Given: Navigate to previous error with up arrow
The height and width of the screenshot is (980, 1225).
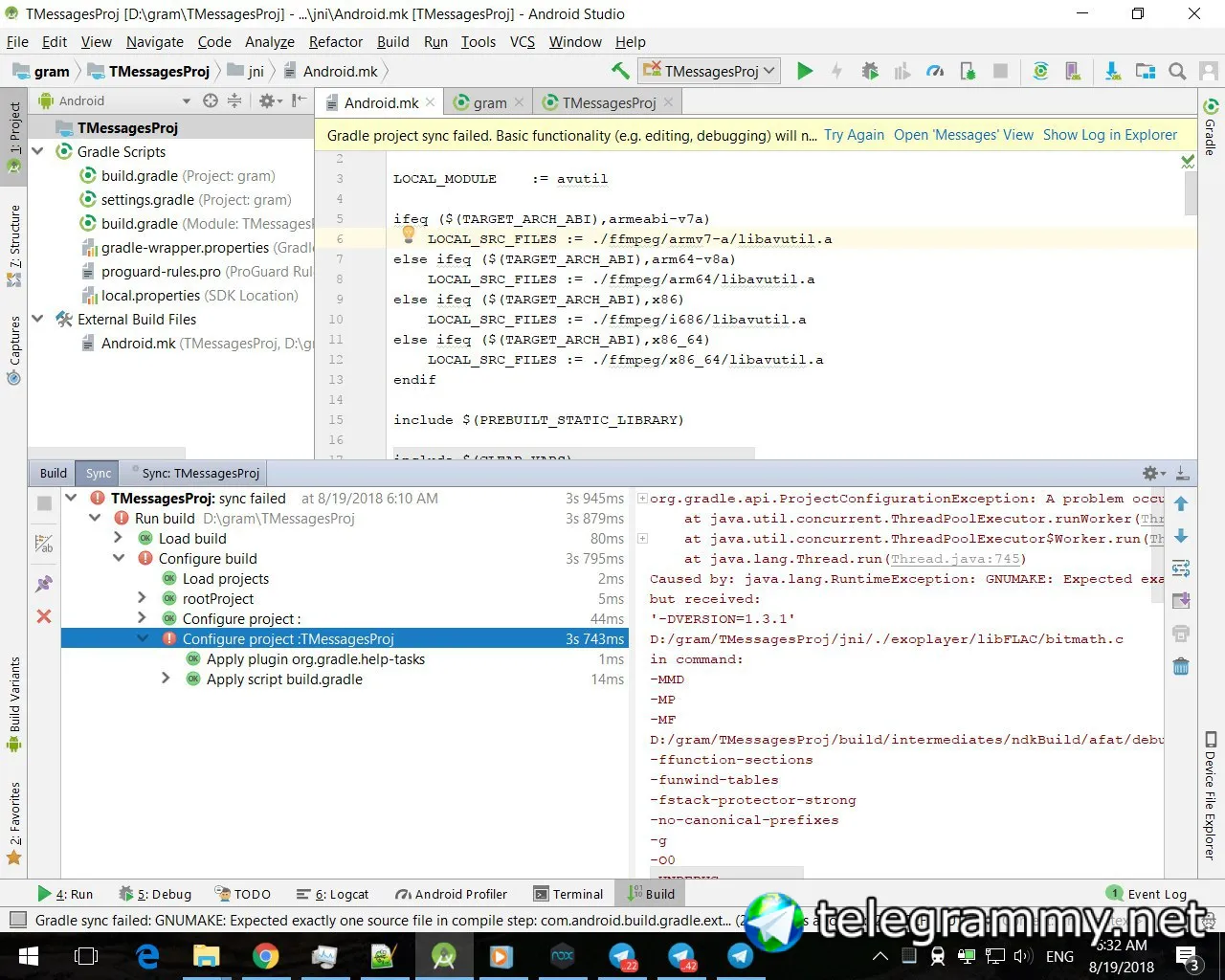Looking at the screenshot, I should pos(1181,503).
